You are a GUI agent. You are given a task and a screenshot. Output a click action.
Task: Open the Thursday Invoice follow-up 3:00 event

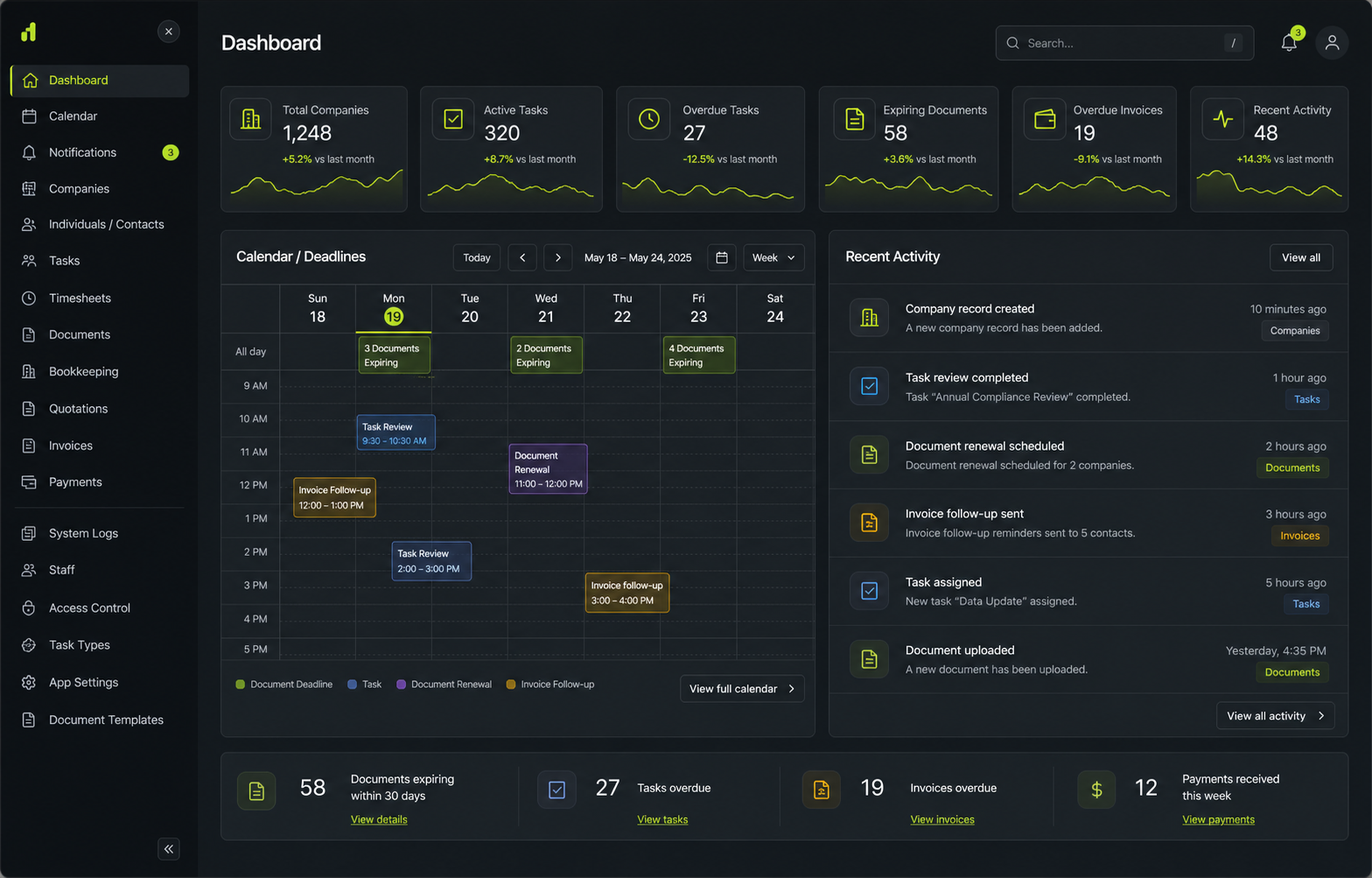click(627, 593)
